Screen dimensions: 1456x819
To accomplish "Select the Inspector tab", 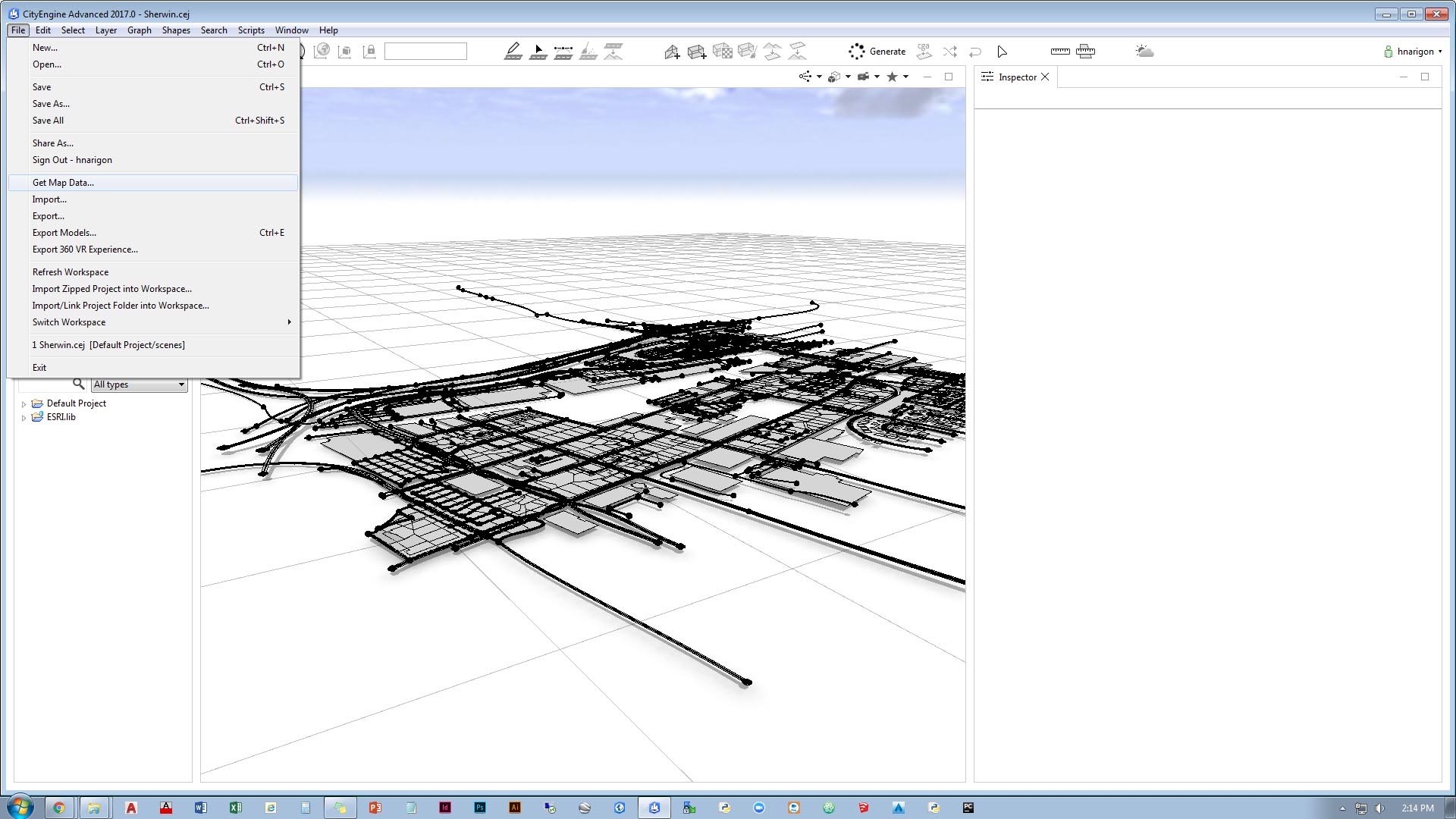I will [x=1017, y=77].
